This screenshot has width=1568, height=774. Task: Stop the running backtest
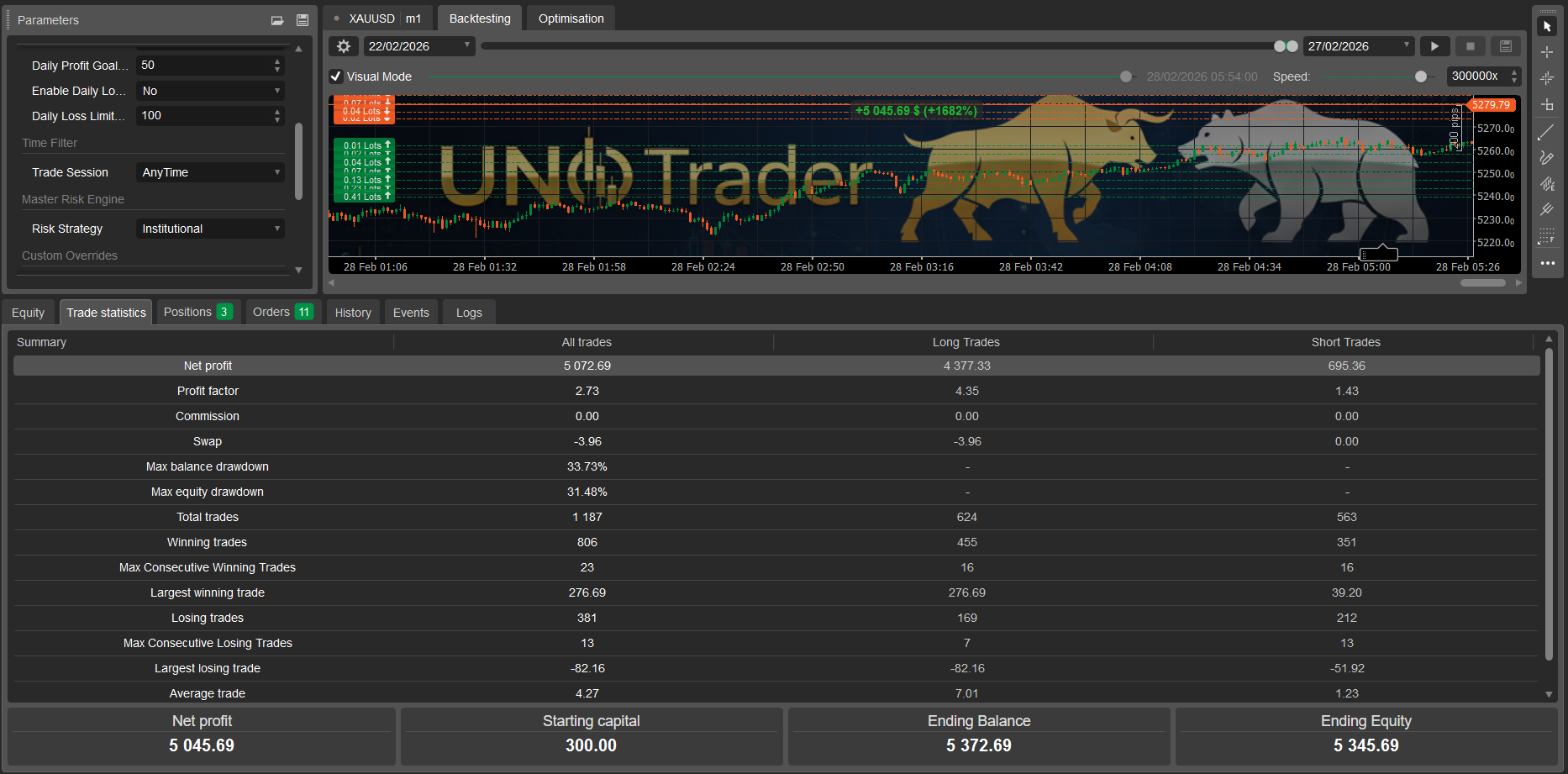tap(1470, 46)
